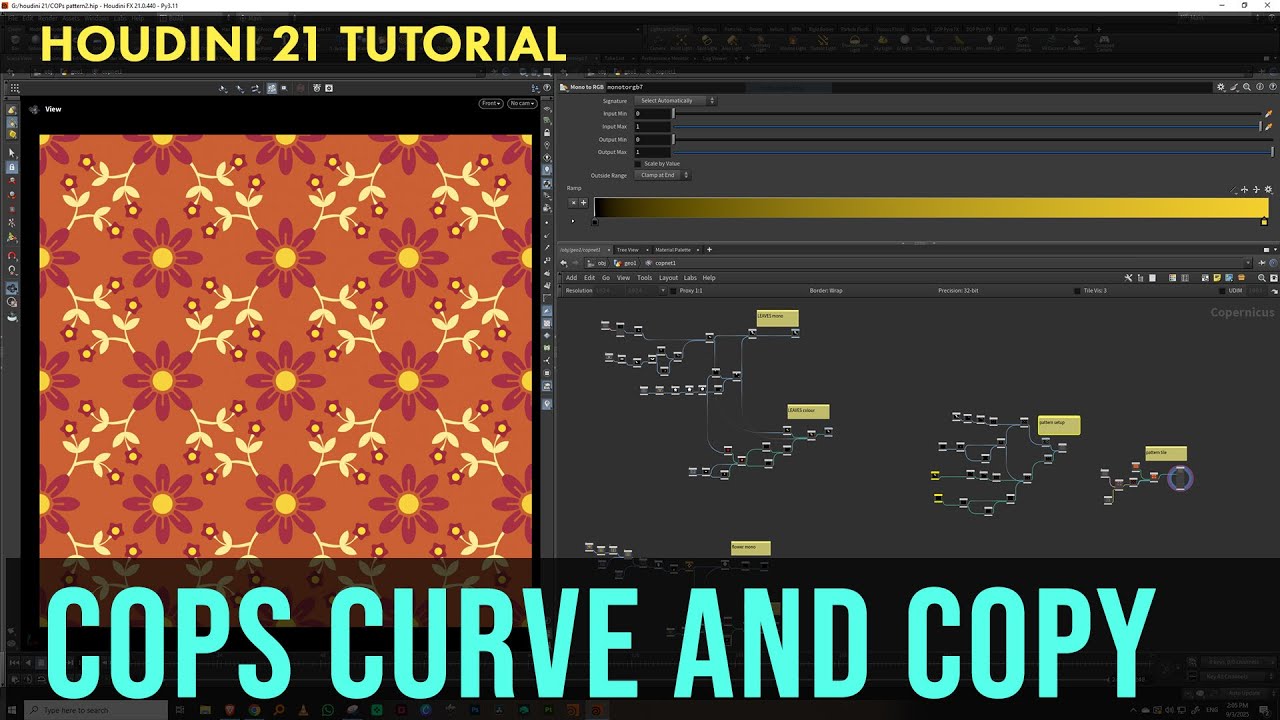Click the magnifier search icon in the parameter pane header
Viewport: 1280px width, 720px height.
[x=1247, y=87]
